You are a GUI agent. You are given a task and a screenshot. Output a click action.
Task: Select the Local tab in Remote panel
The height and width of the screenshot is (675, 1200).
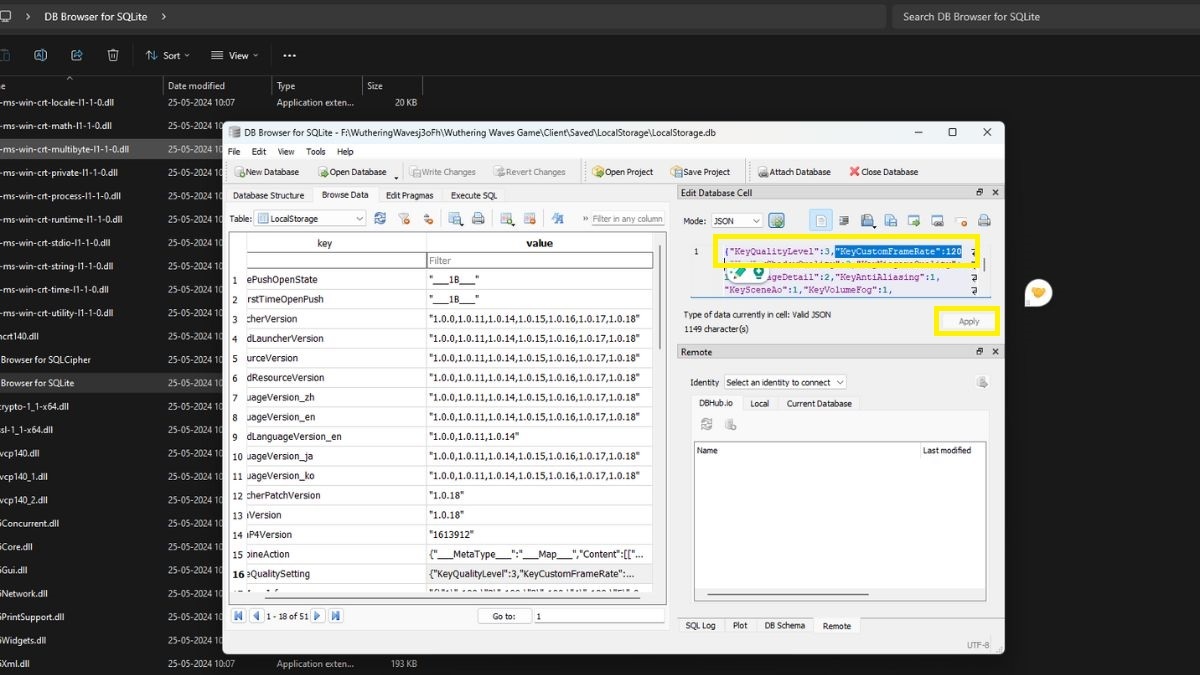point(759,403)
